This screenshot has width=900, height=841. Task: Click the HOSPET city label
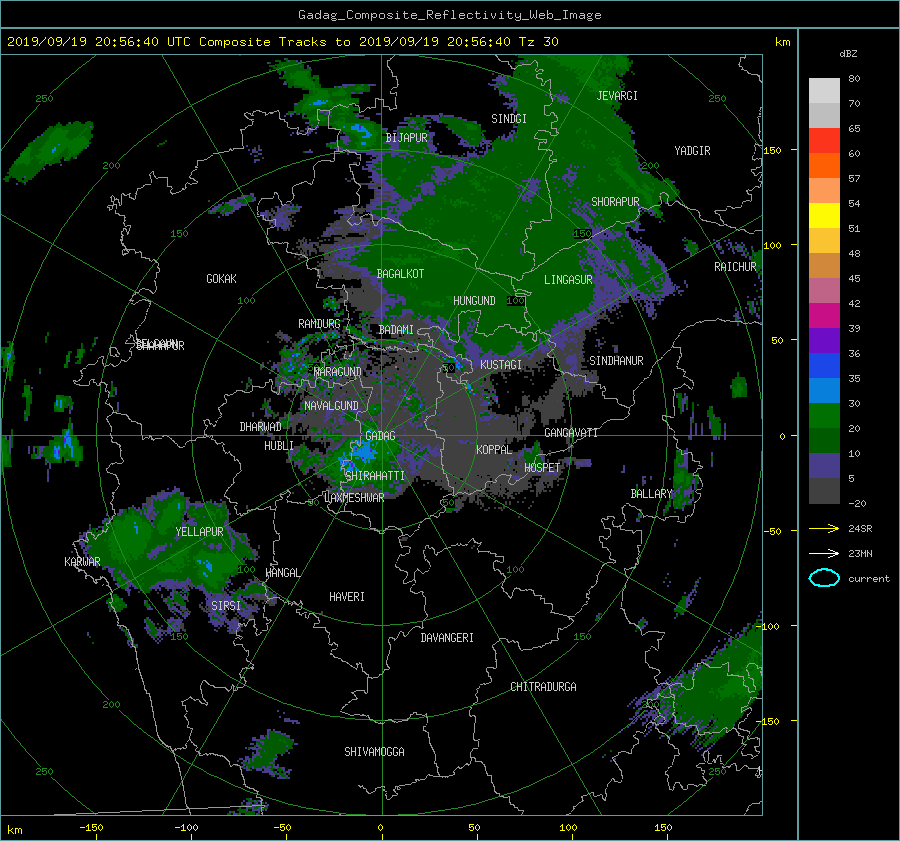click(542, 468)
